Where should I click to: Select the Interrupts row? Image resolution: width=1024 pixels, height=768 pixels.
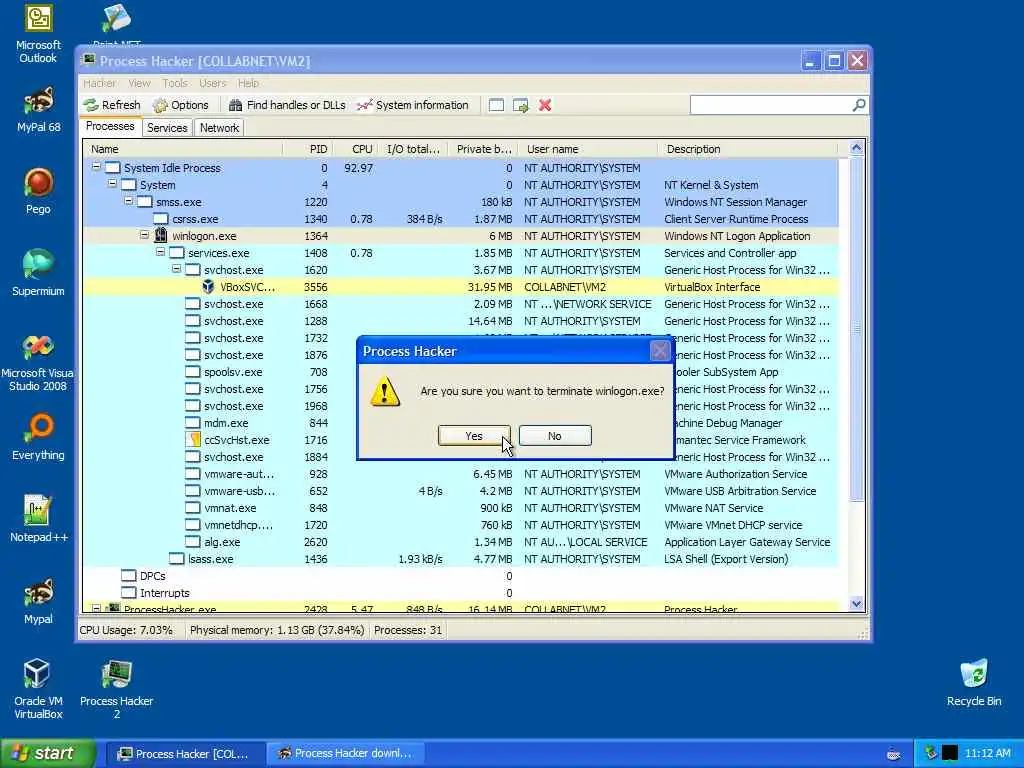tap(460, 593)
